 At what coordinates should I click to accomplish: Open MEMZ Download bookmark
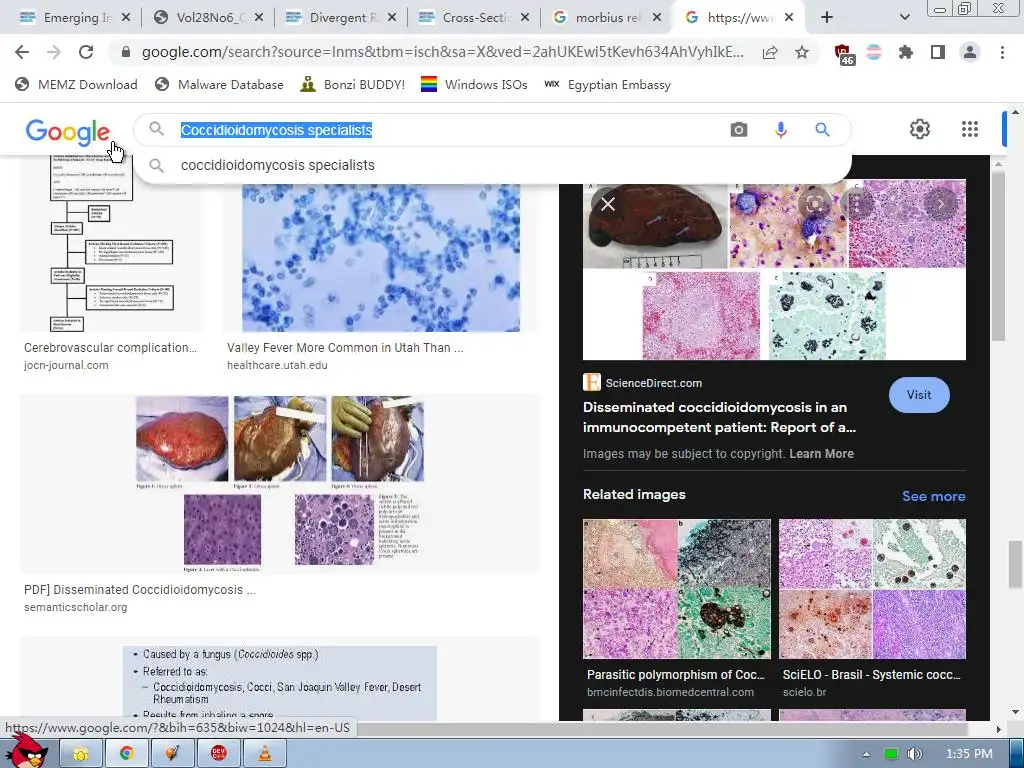[77, 84]
